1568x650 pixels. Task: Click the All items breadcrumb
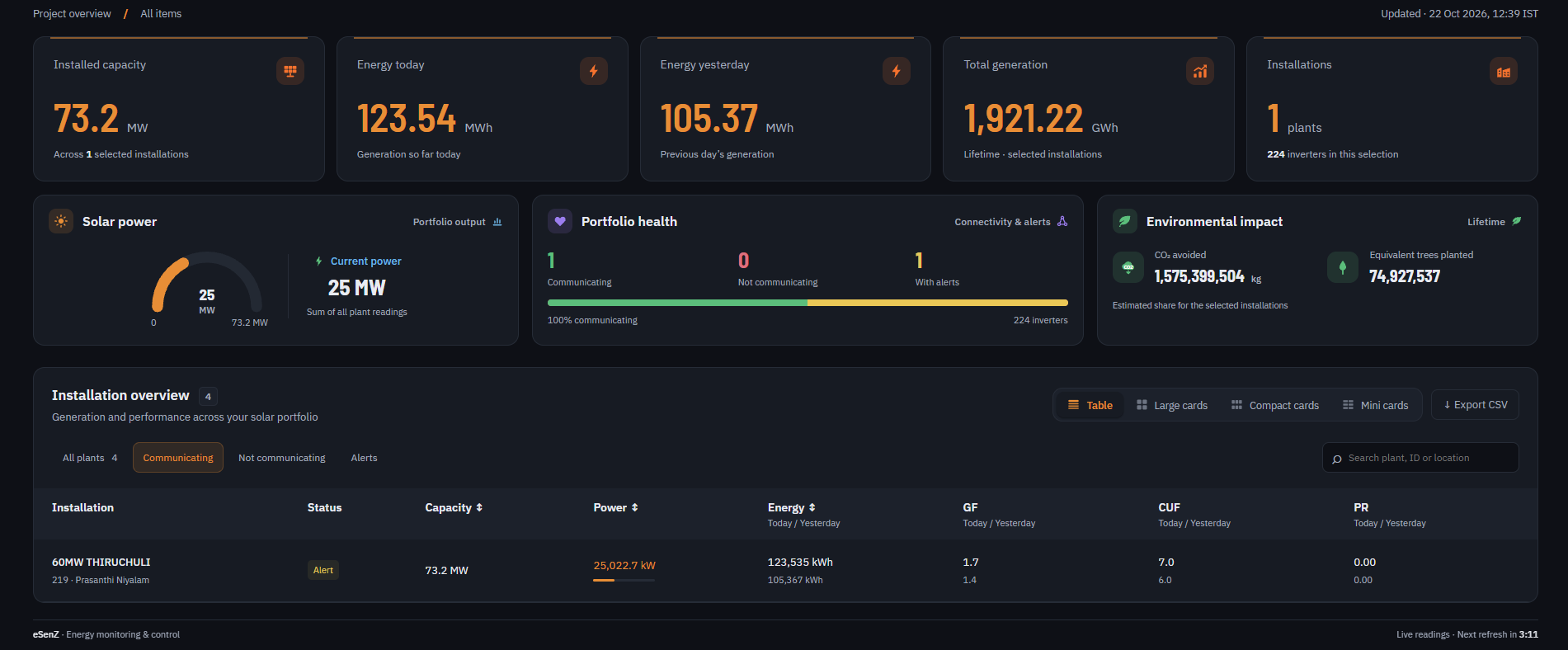pyautogui.click(x=161, y=14)
